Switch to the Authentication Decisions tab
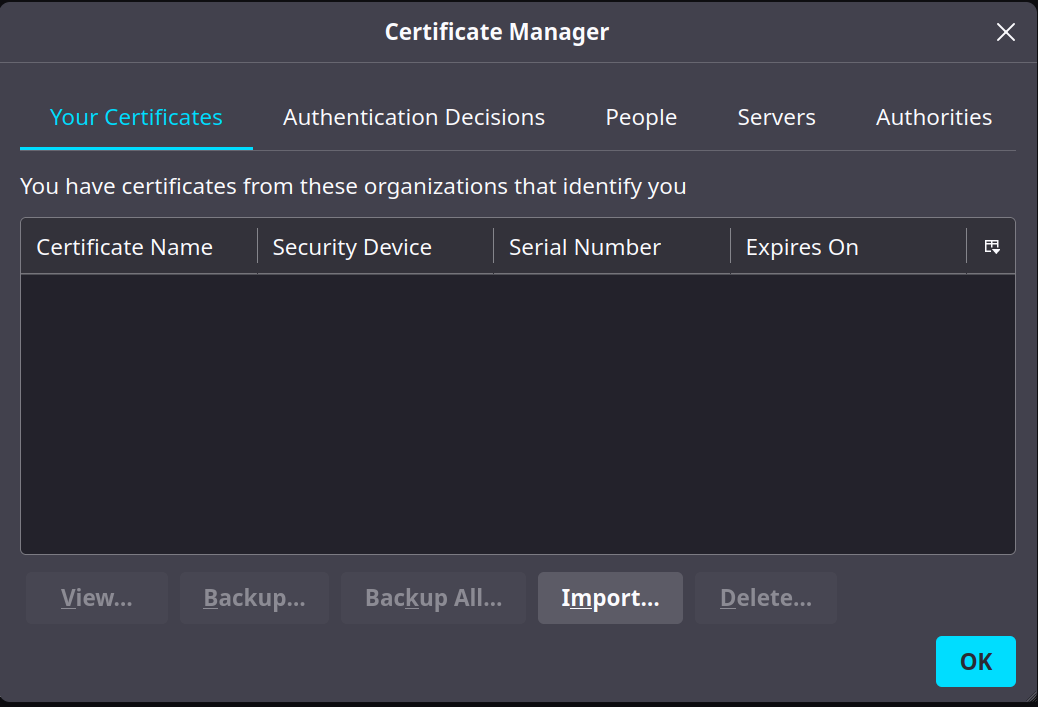 [x=414, y=118]
